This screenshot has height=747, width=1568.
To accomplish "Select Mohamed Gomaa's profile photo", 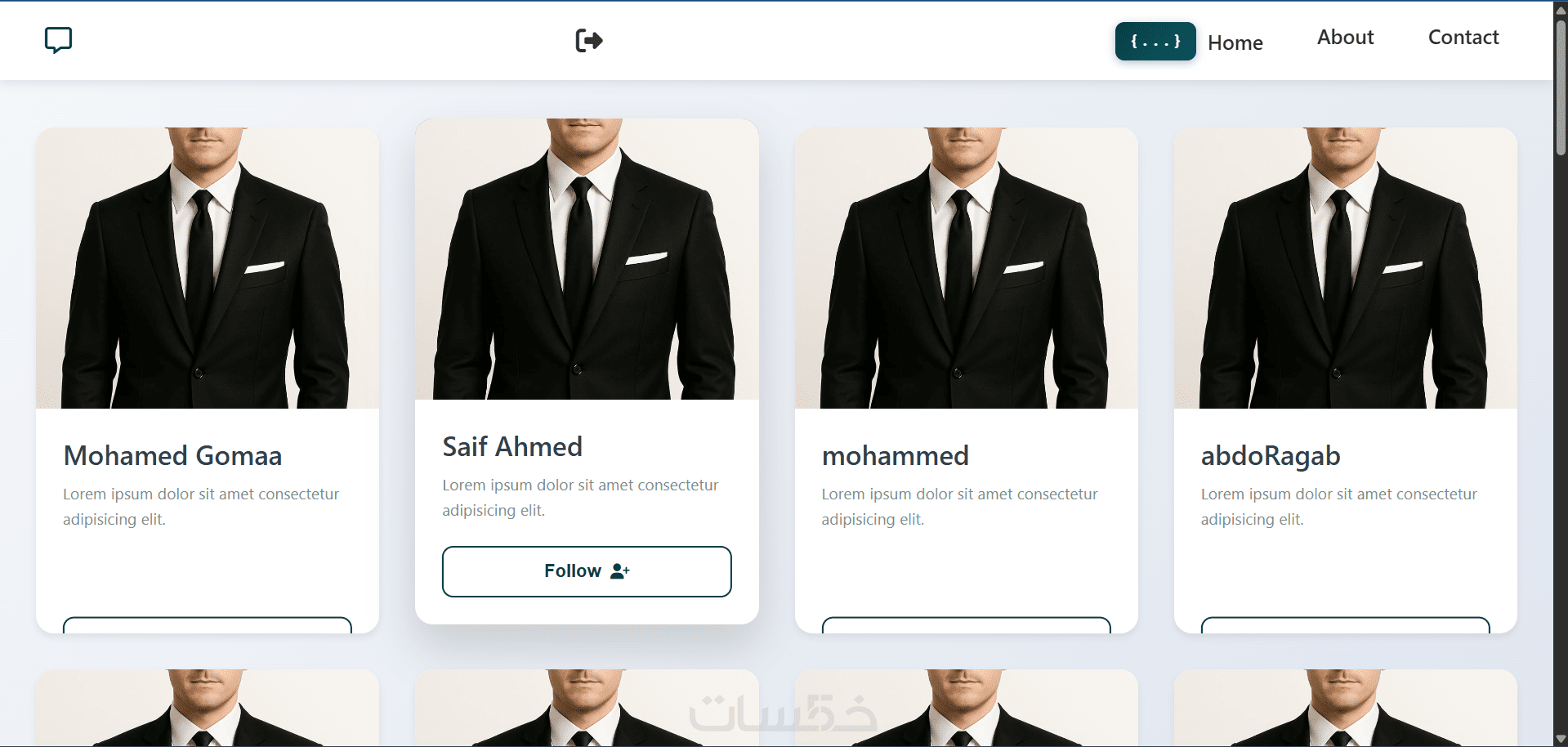I will click(208, 268).
